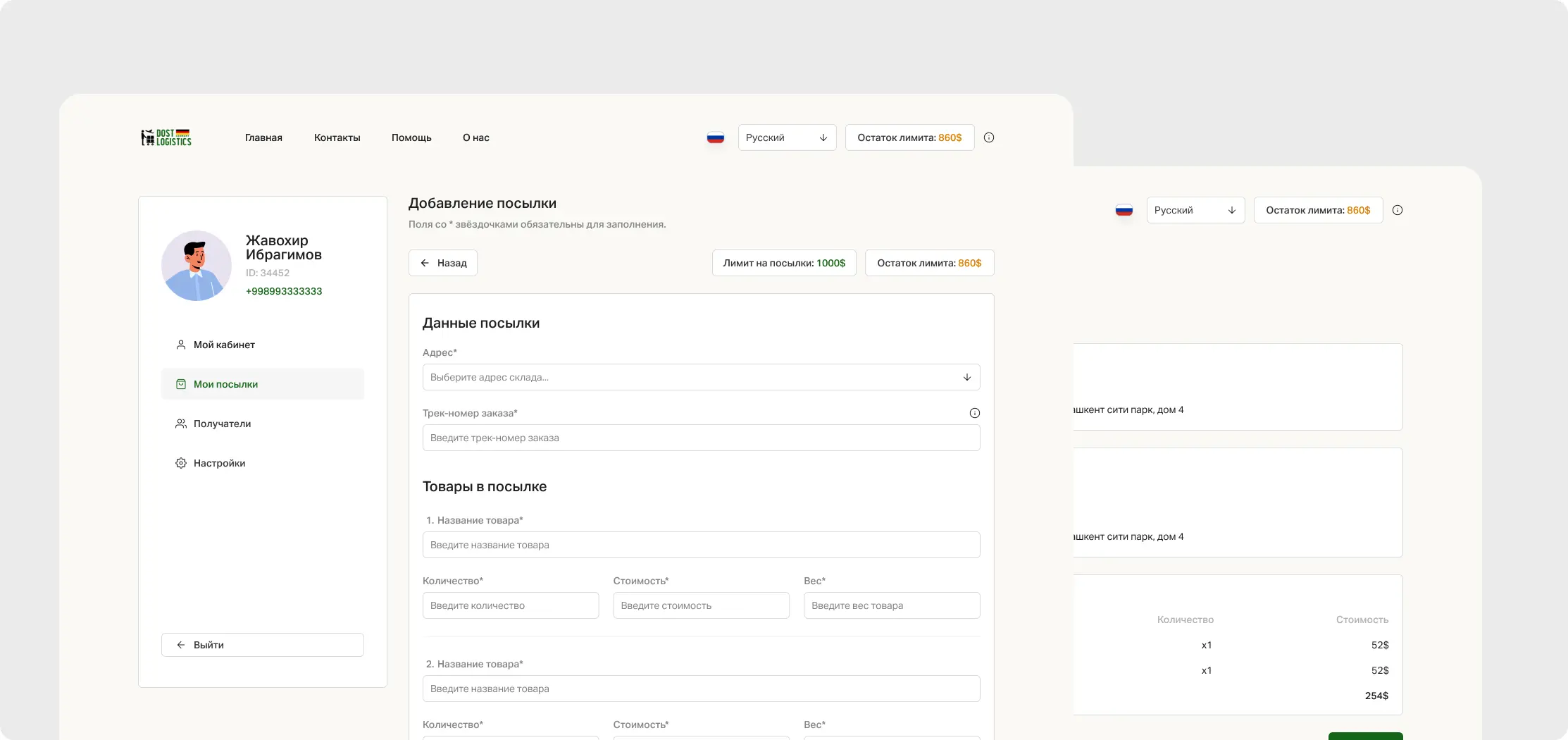The image size is (1568, 740).
Task: Click the back arrow icon in the Назад button
Action: click(x=425, y=263)
